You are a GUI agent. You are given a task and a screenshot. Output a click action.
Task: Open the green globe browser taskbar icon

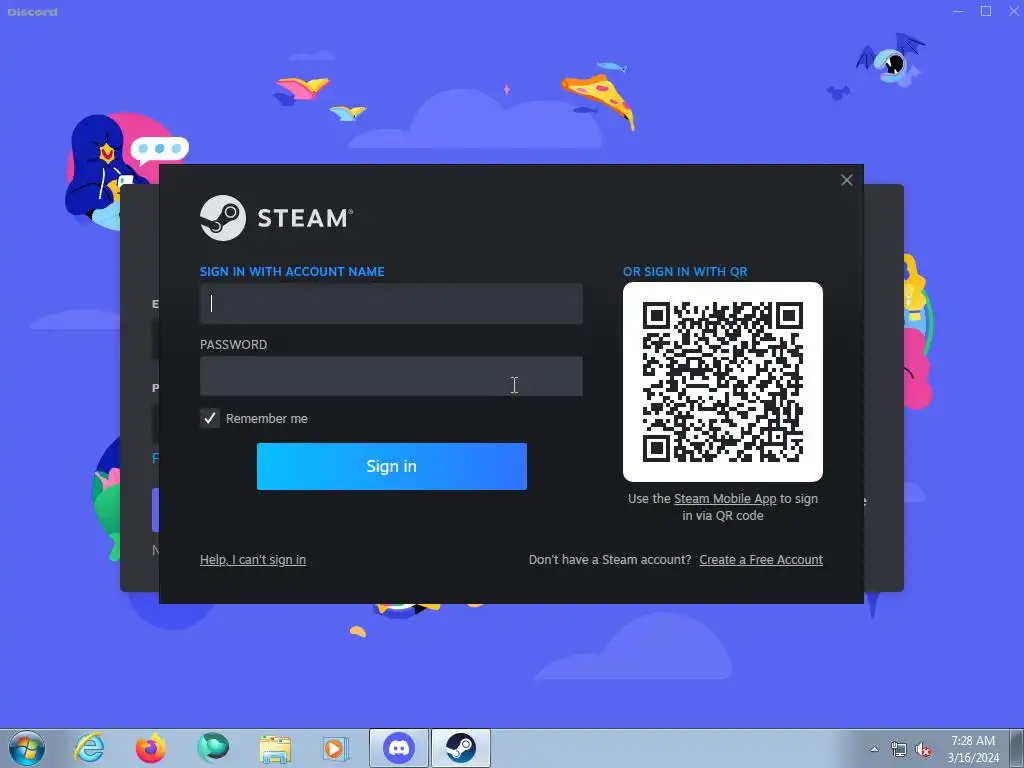213,748
